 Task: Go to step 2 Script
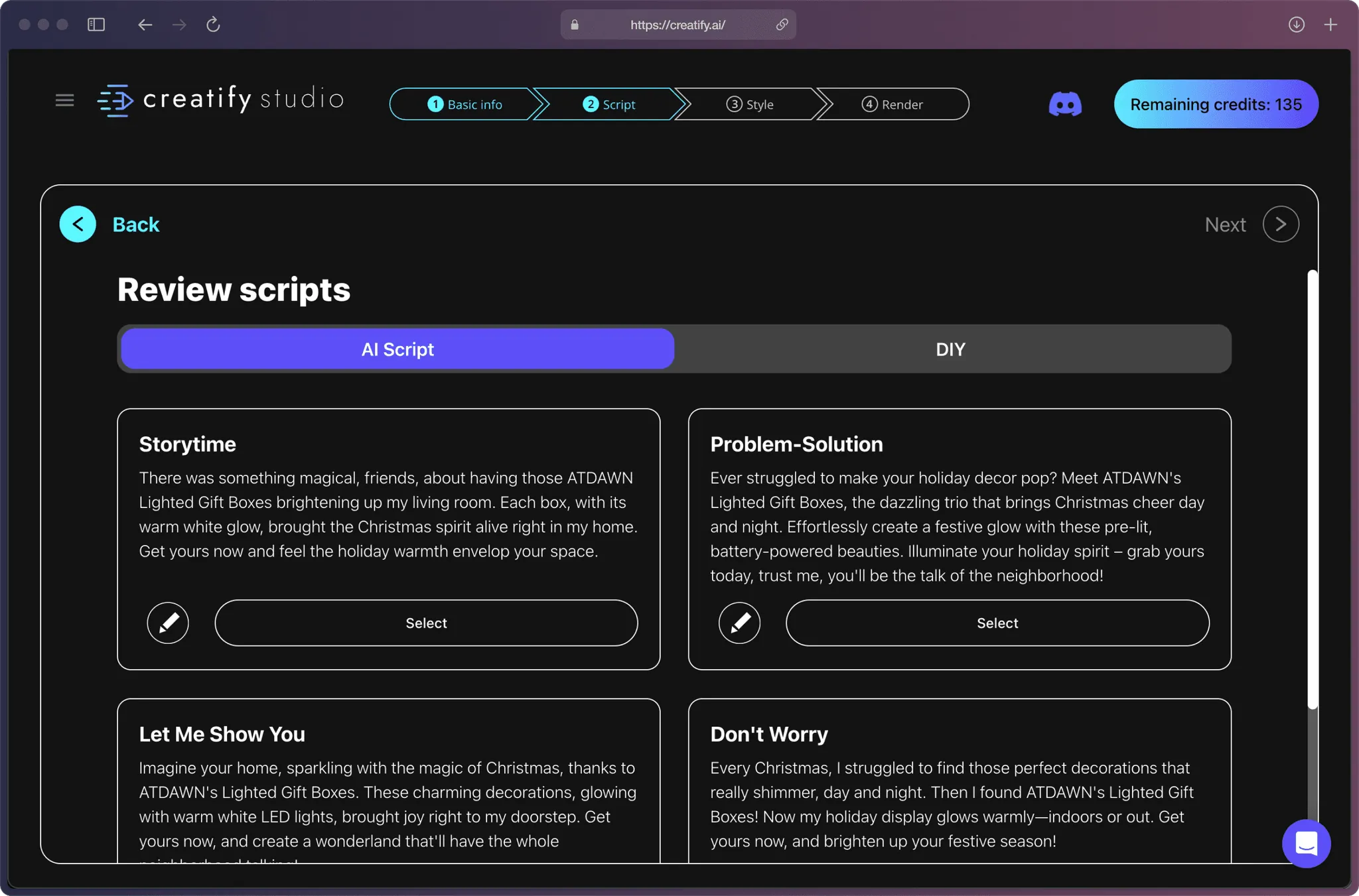click(x=609, y=104)
